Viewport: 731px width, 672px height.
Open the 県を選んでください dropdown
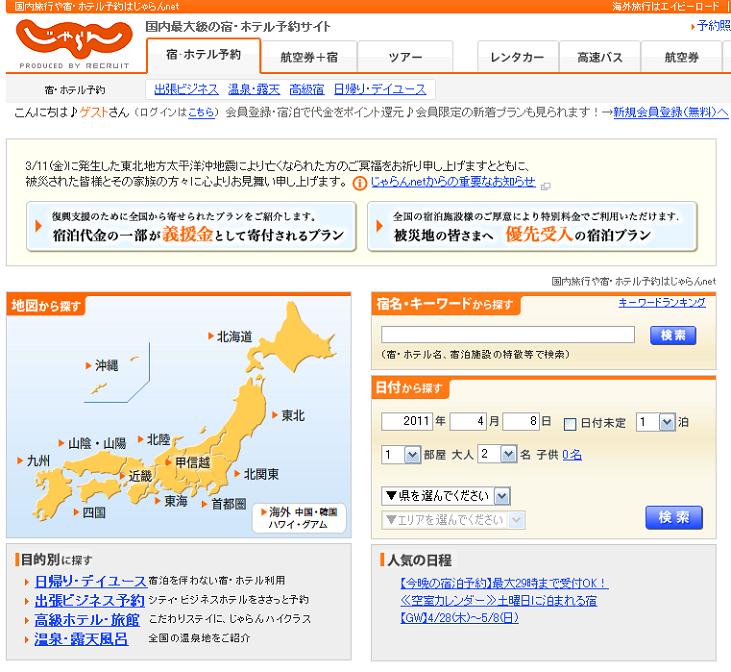click(446, 496)
